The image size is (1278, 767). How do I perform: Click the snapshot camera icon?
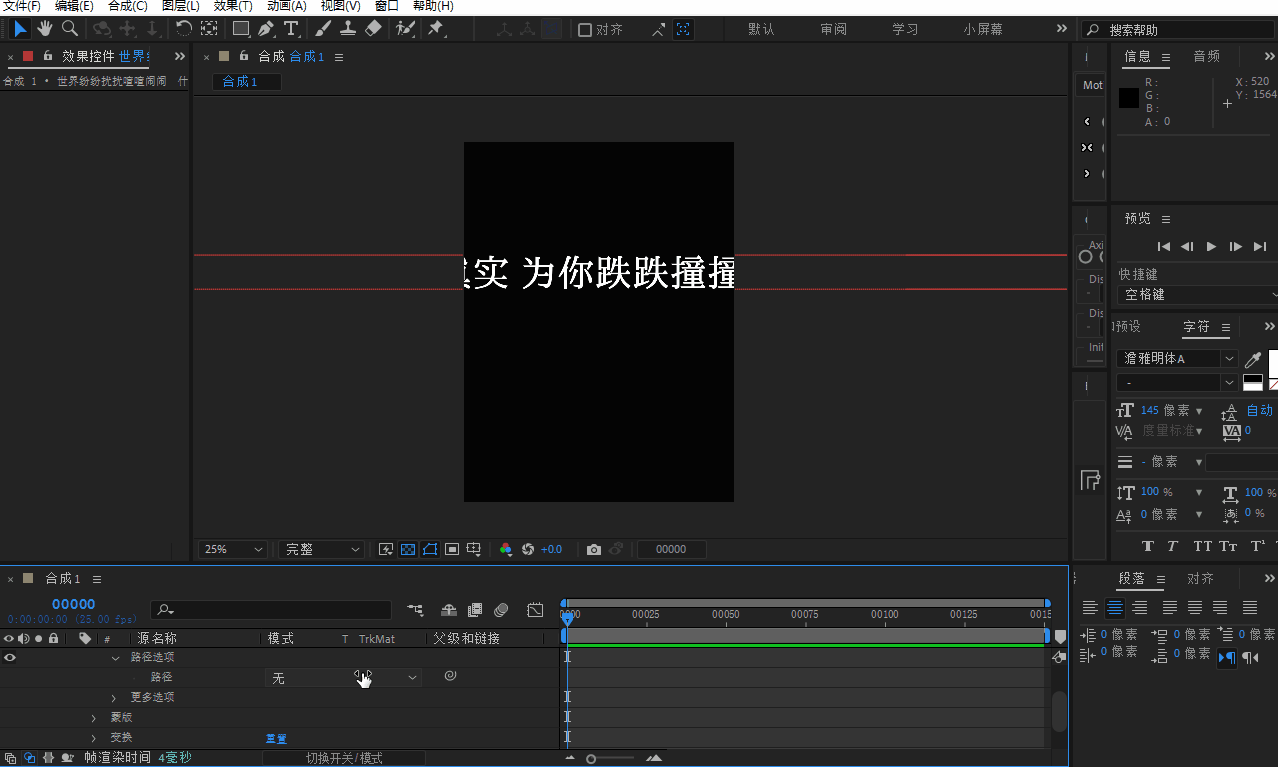pos(594,549)
